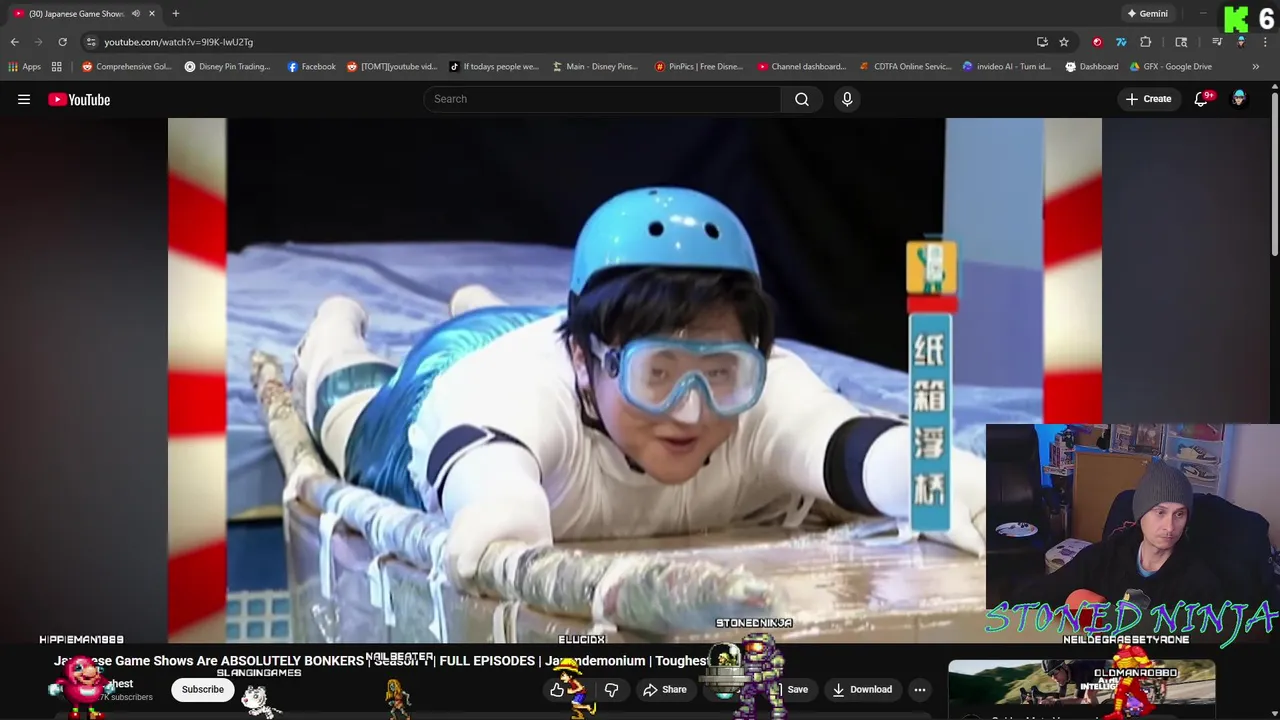The height and width of the screenshot is (720, 1280).
Task: Reload the YouTube page
Action: pyautogui.click(x=62, y=42)
